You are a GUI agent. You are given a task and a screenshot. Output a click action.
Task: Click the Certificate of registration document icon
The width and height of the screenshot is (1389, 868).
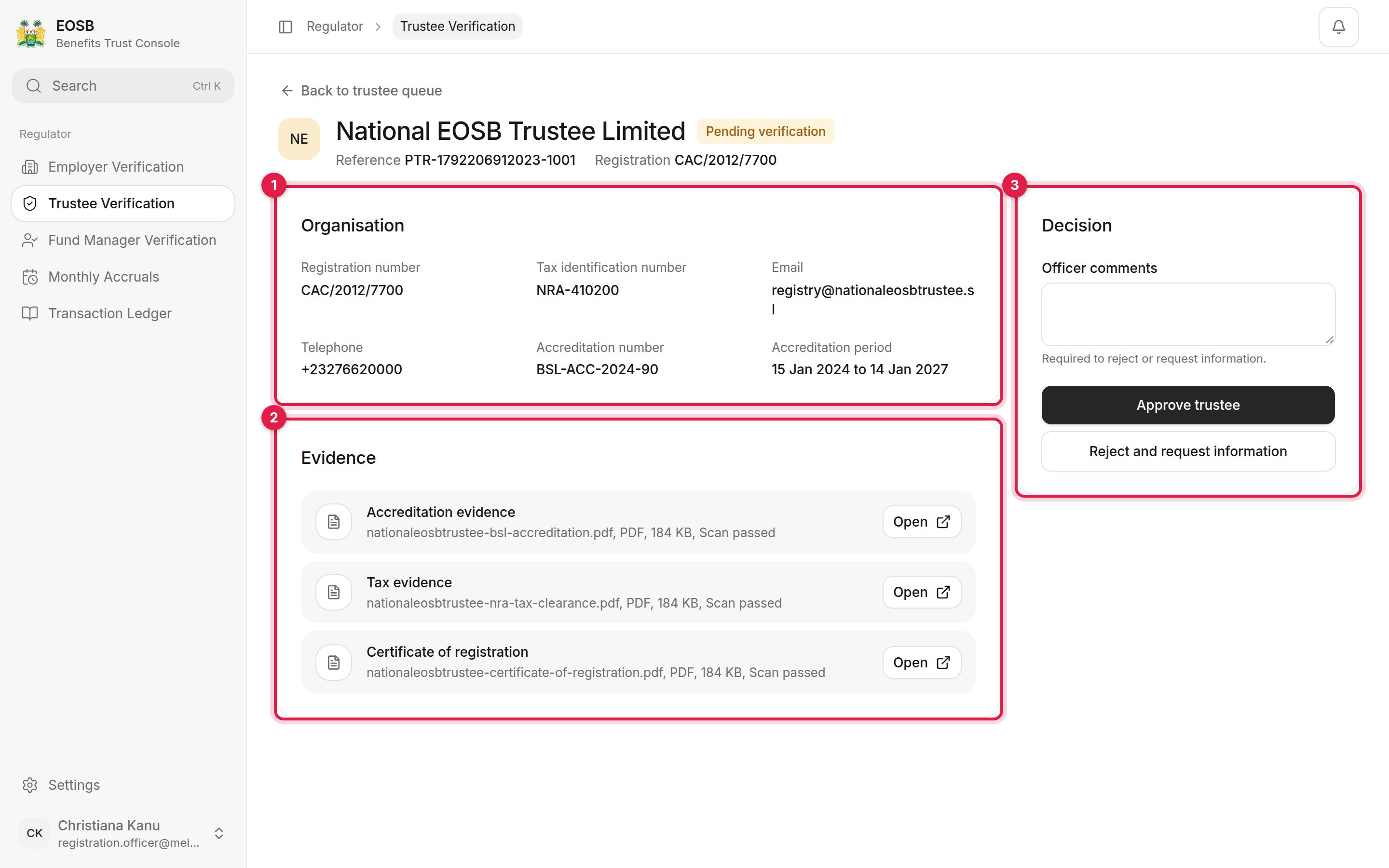coord(333,663)
